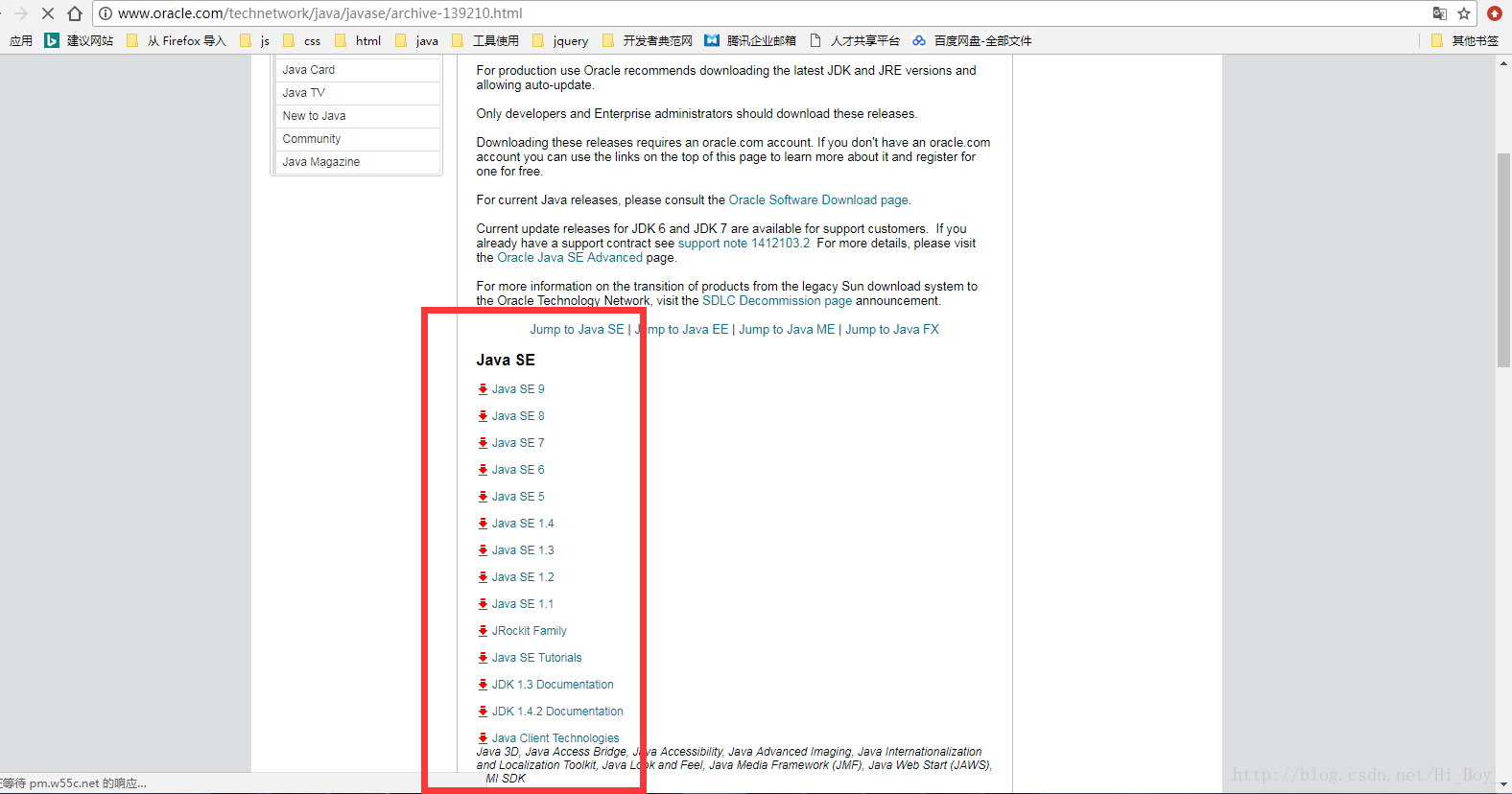Open the Bing 建议网站 bookmark
This screenshot has width=1512, height=794.
(79, 40)
